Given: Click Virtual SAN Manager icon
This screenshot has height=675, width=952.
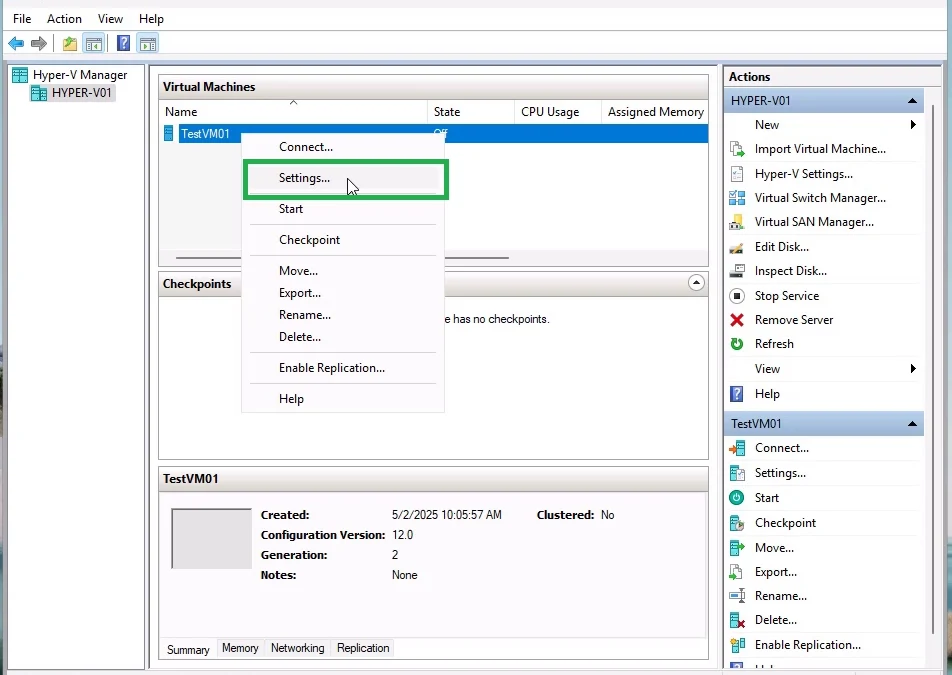Looking at the screenshot, I should pyautogui.click(x=736, y=222).
